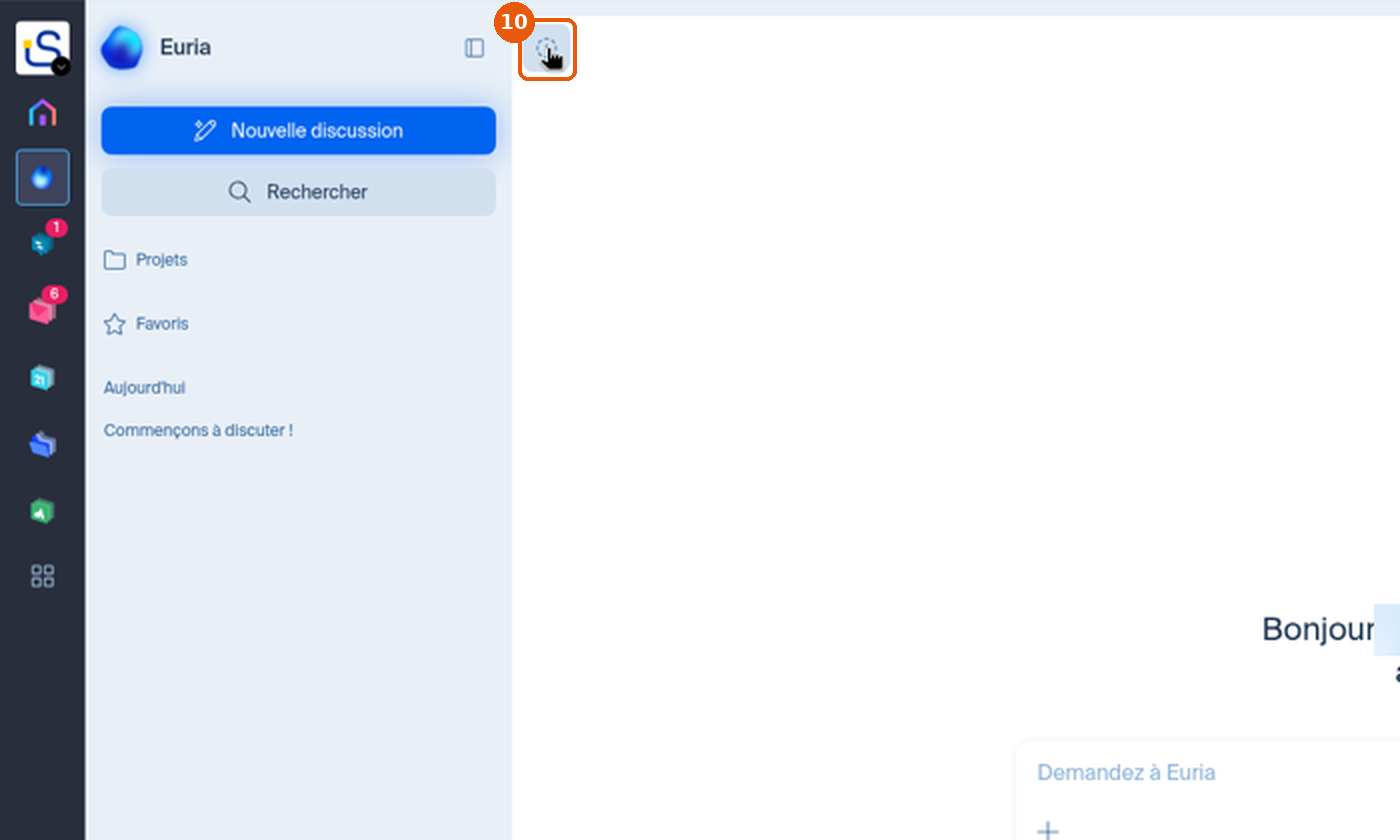The width and height of the screenshot is (1400, 840).
Task: Toggle the temporary chat dashed-circle icon
Action: (x=547, y=49)
